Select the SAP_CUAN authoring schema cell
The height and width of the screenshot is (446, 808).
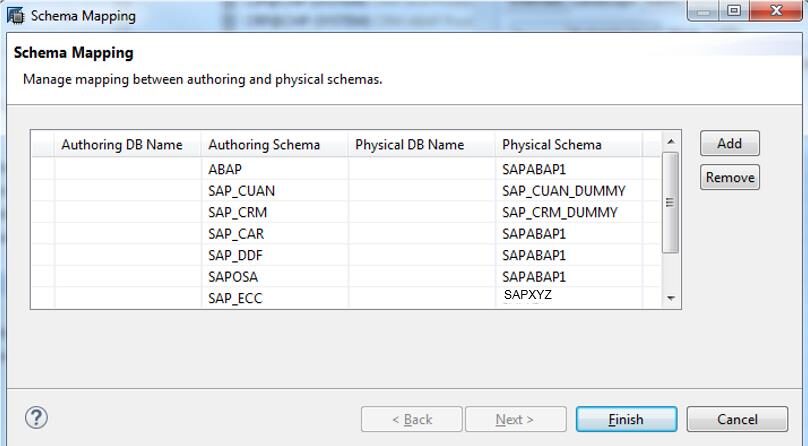241,191
